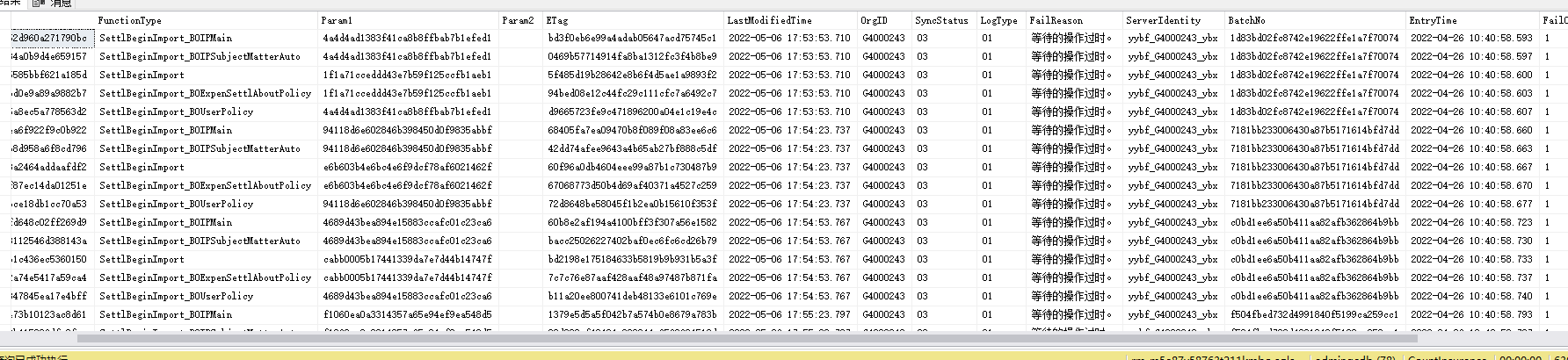Viewport: 1568px width, 360px height.
Task: Switch to the 消息 messages tab
Action: coord(53,4)
